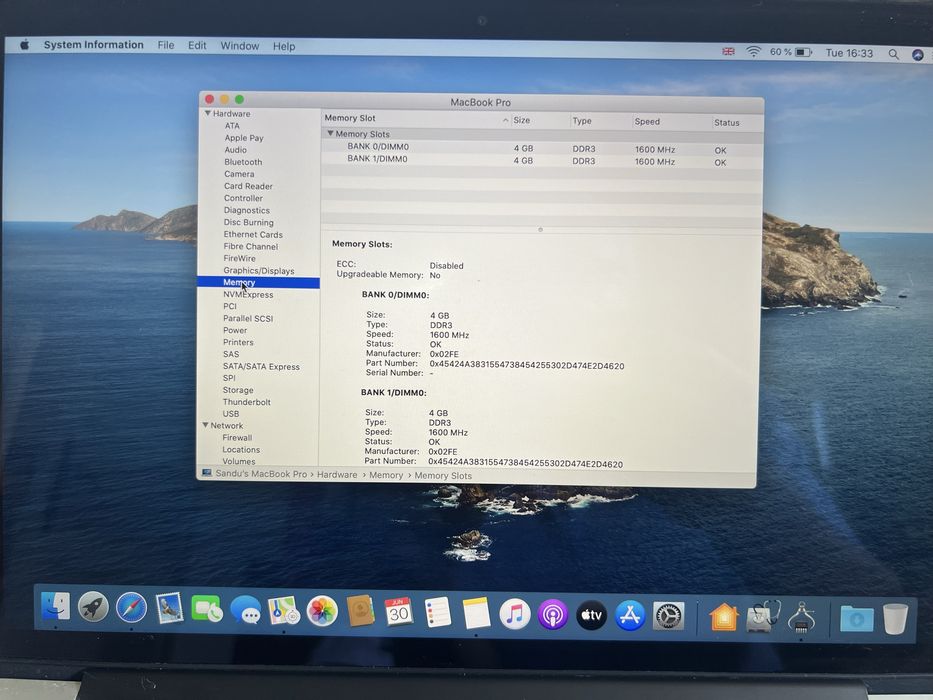Open the input source flag menu
The width and height of the screenshot is (933, 700).
728,51
